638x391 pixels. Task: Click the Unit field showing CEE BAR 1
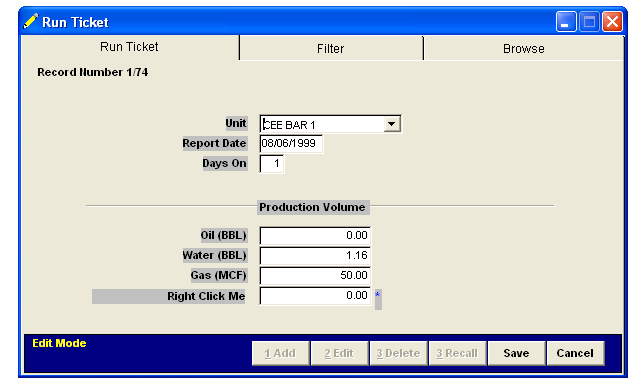(330, 124)
